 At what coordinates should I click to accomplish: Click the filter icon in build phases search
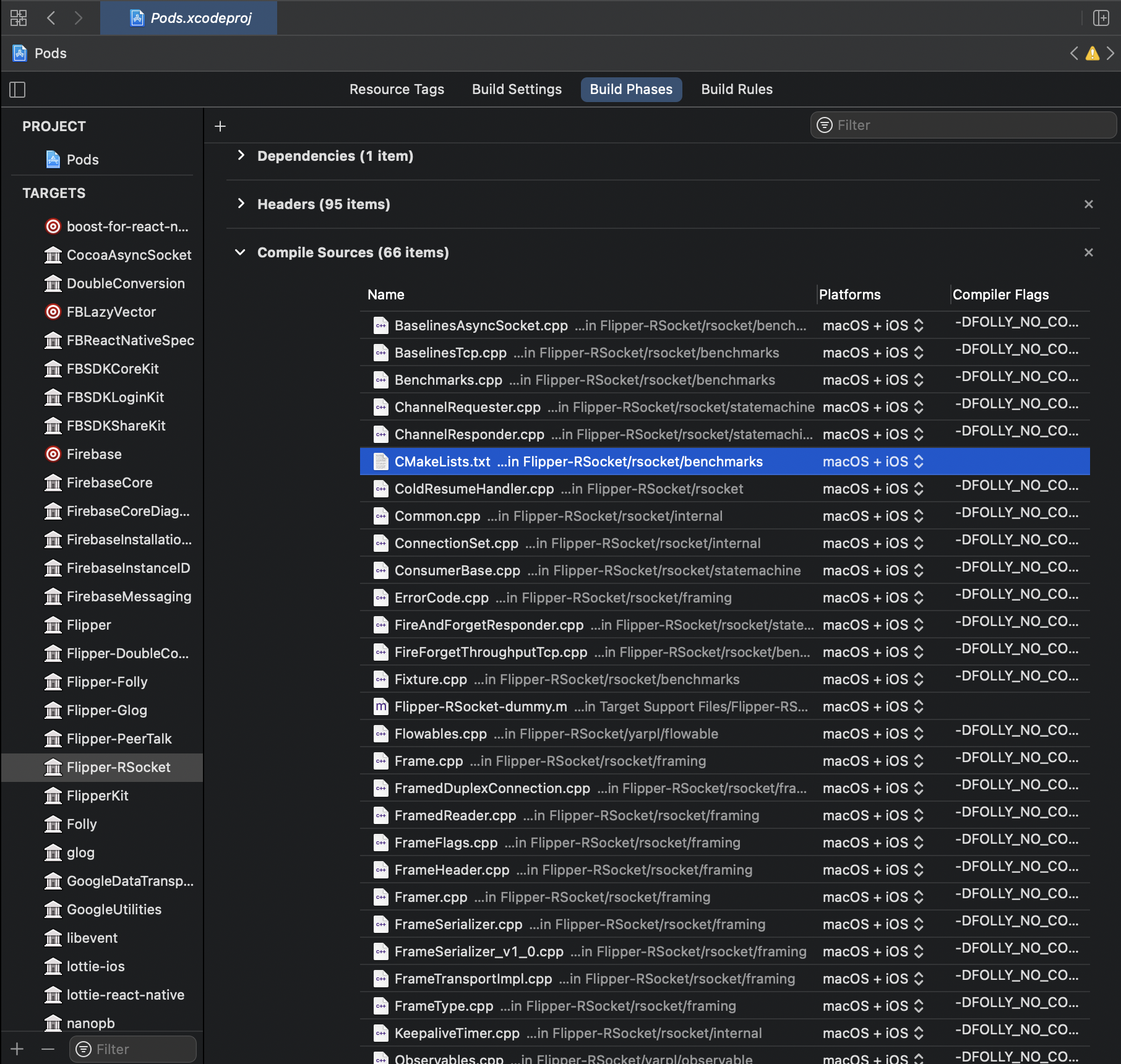pyautogui.click(x=825, y=125)
